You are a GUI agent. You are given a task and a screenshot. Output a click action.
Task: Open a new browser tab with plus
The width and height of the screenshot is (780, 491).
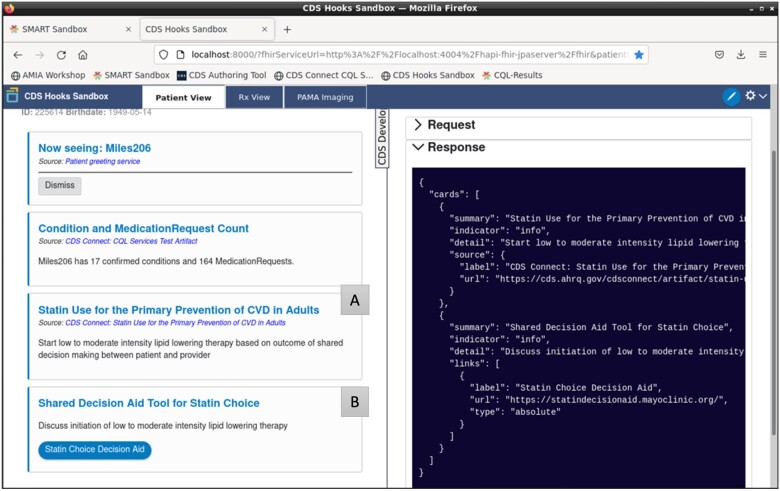pos(287,29)
